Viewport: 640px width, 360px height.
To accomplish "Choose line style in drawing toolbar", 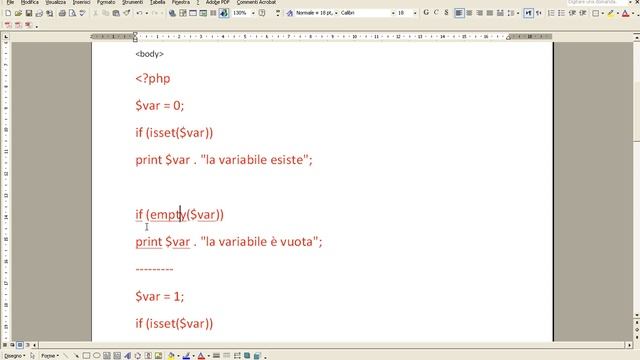I will click(x=216, y=356).
